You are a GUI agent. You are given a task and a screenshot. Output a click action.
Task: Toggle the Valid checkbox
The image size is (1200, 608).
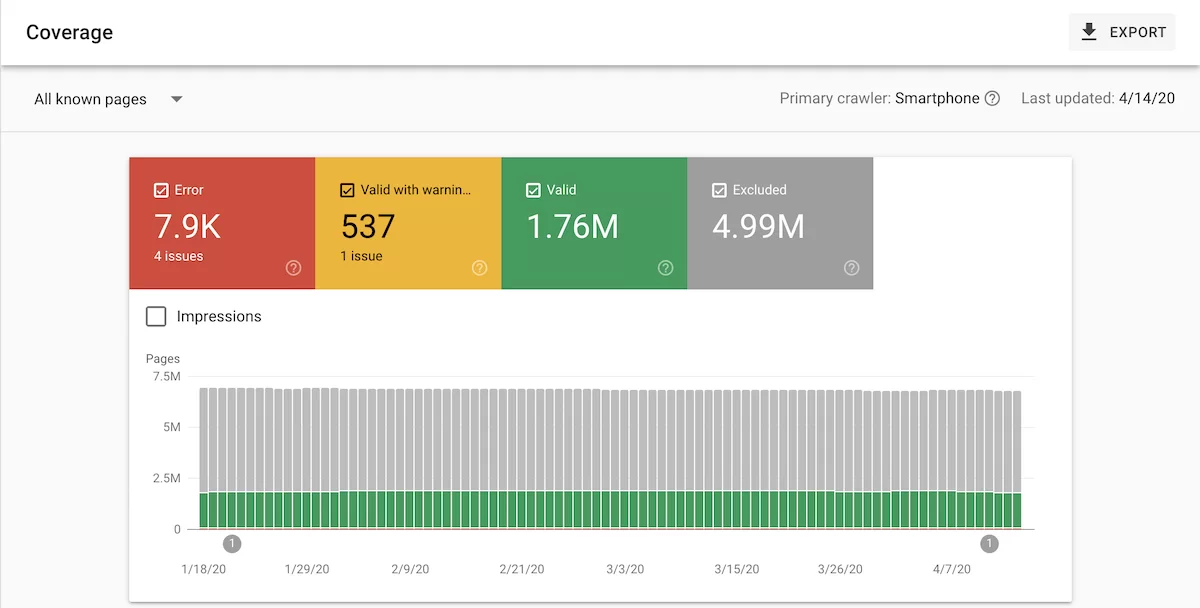[533, 190]
